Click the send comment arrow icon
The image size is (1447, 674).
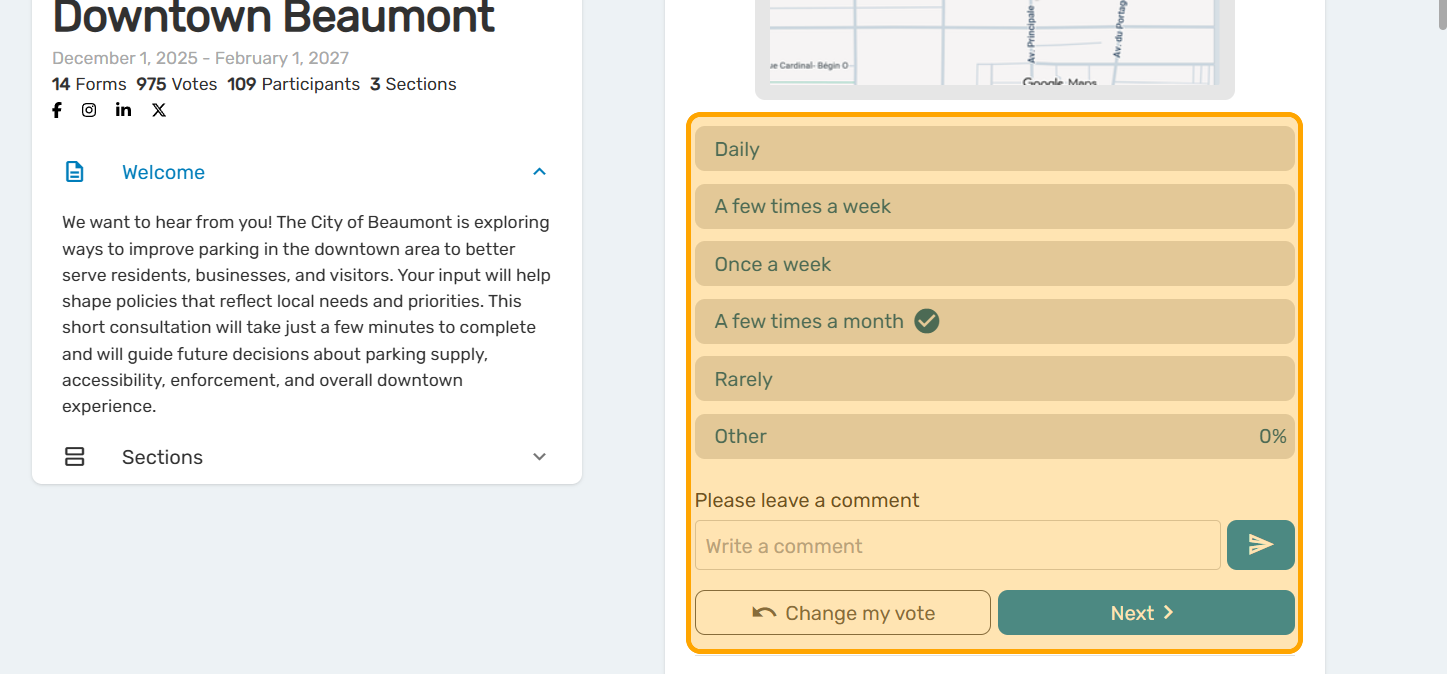click(1260, 545)
